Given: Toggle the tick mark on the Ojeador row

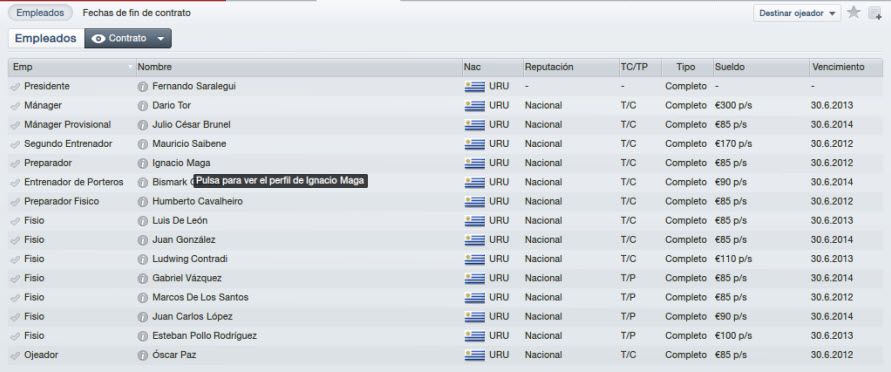Looking at the screenshot, I should 15,355.
